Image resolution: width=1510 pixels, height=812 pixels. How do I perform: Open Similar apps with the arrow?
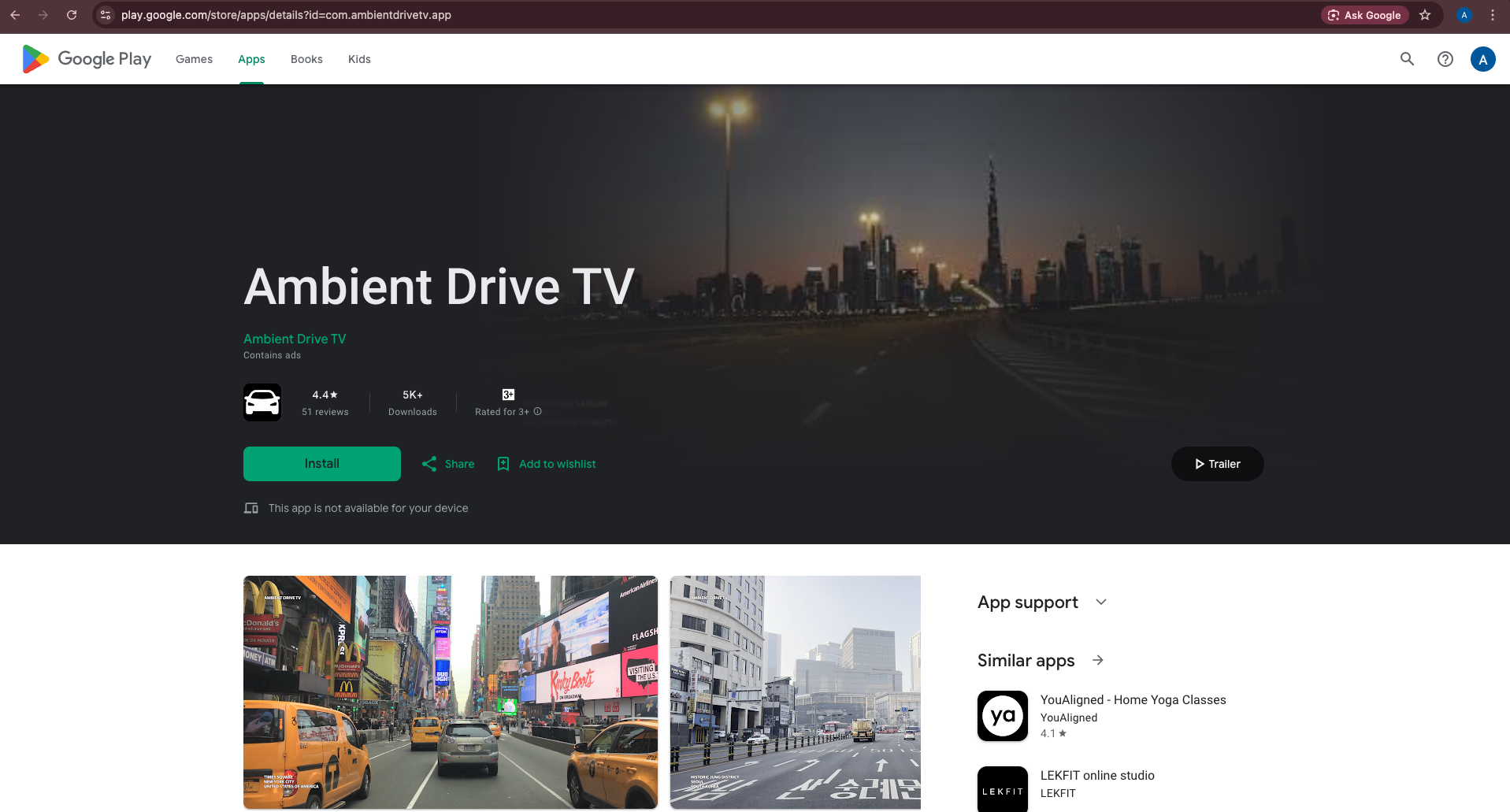[1098, 660]
